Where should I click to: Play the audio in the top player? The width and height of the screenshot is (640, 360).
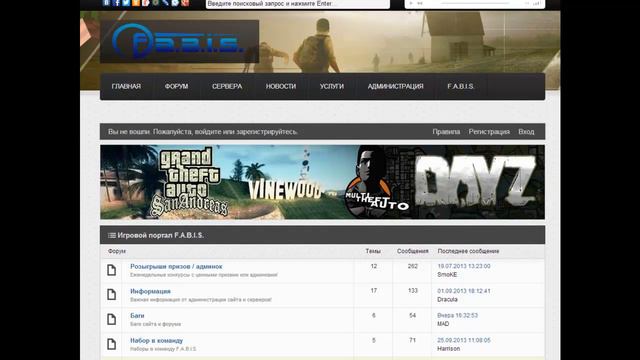coord(411,3)
